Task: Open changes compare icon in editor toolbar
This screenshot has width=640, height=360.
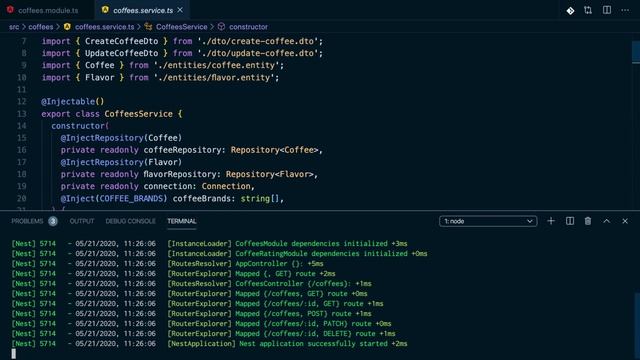Action: tap(588, 10)
